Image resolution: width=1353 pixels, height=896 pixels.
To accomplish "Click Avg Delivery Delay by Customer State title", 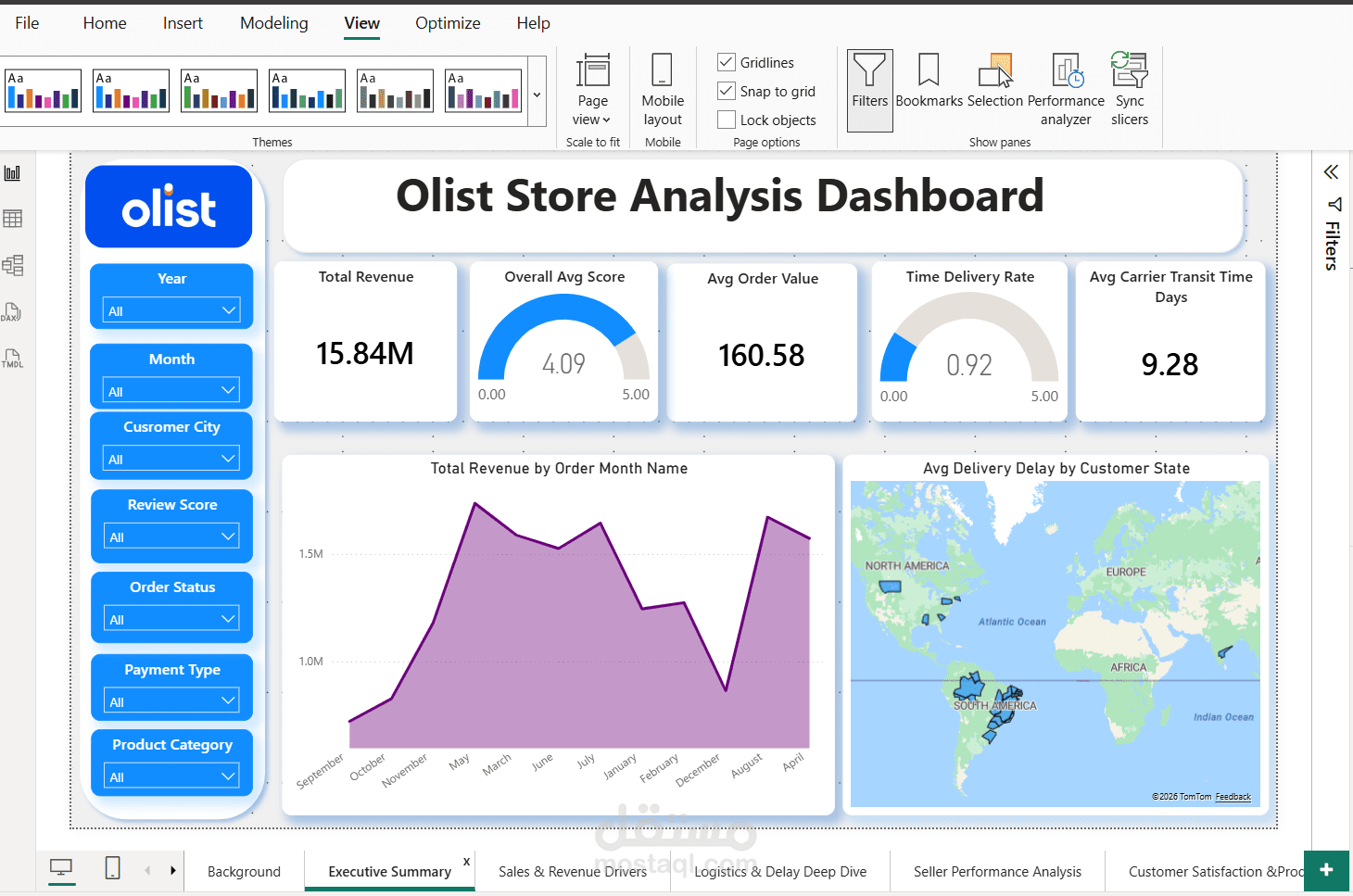I will [x=1056, y=468].
